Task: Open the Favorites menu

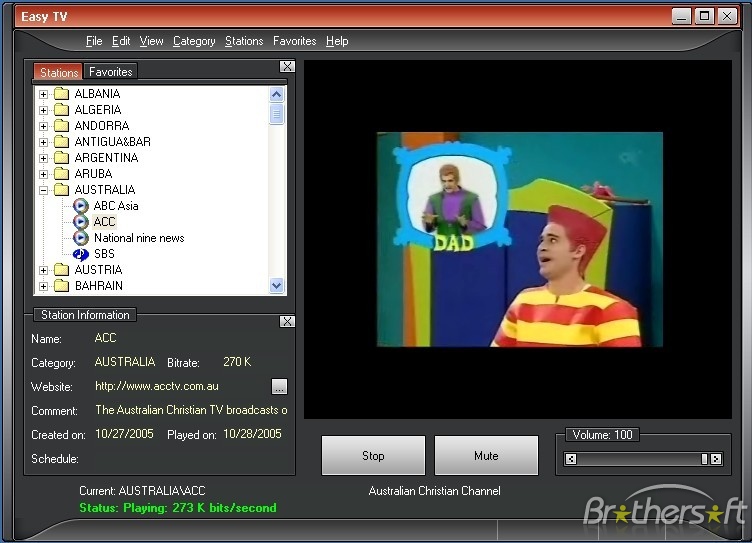Action: pos(294,41)
